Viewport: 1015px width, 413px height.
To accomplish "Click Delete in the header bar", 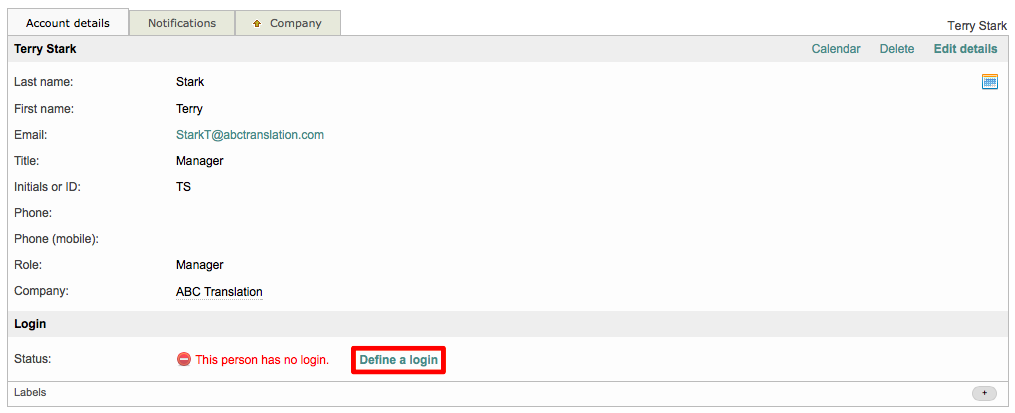I will 896,49.
